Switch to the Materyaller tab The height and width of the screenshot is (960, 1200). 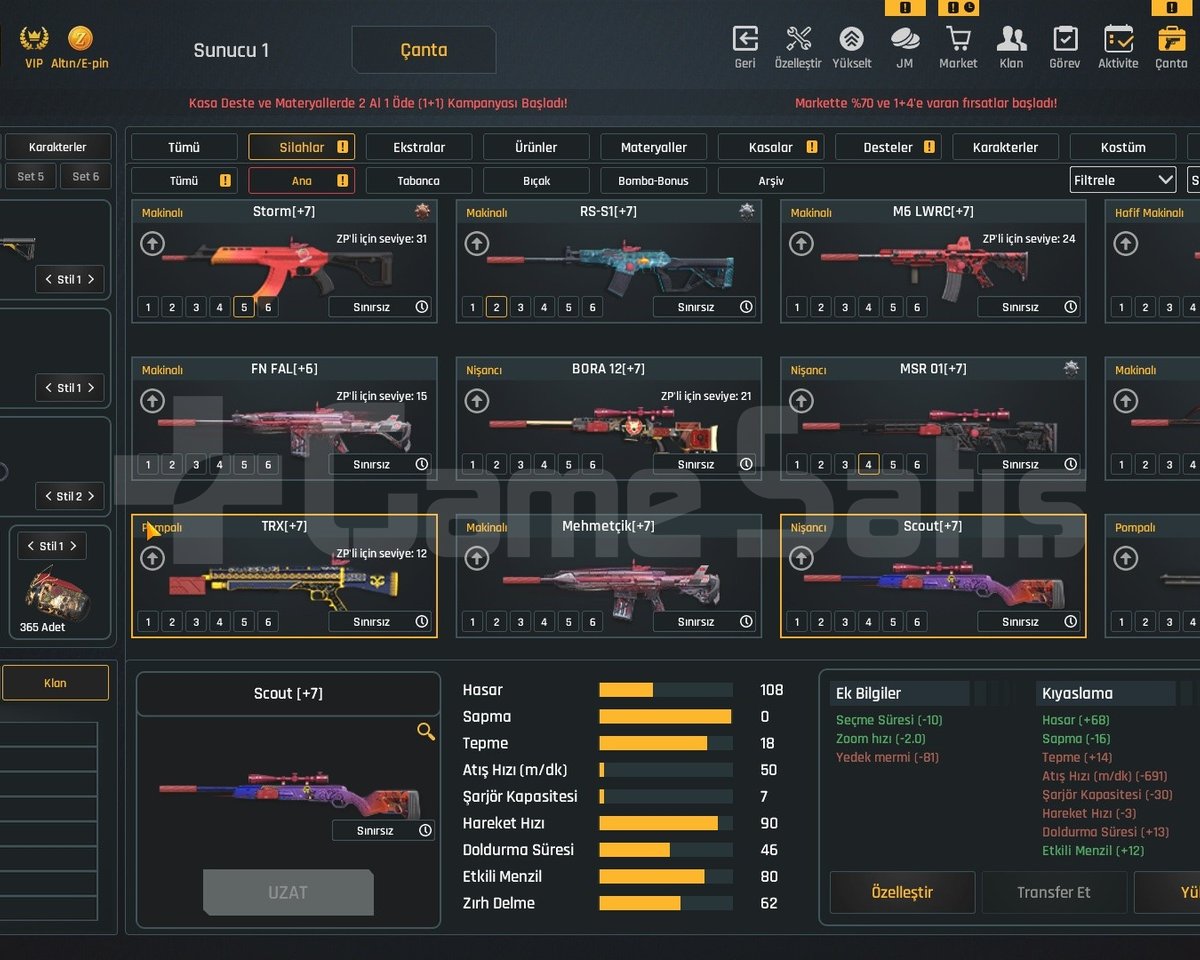click(x=654, y=147)
